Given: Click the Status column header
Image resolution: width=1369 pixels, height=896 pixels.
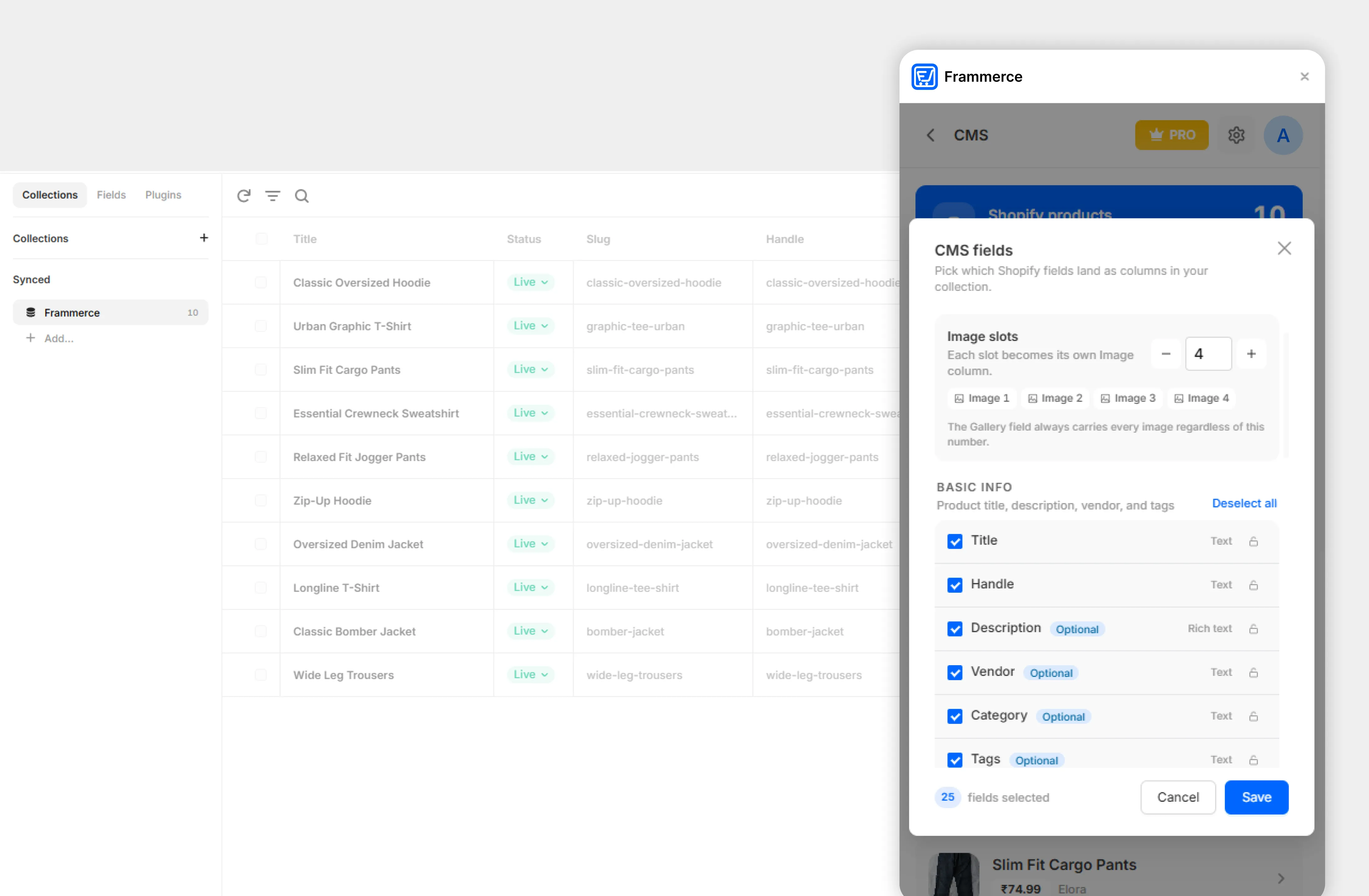Looking at the screenshot, I should [x=524, y=239].
